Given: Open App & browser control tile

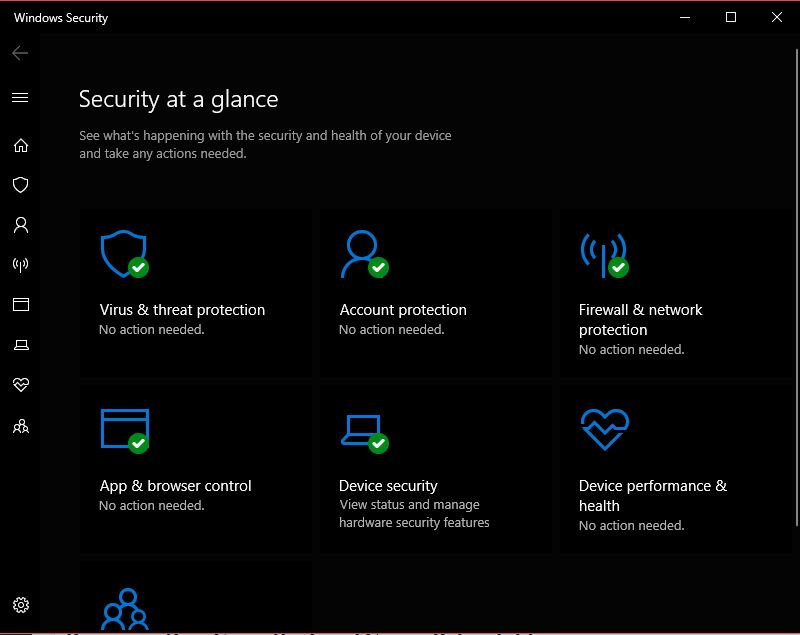Looking at the screenshot, I should [x=196, y=469].
